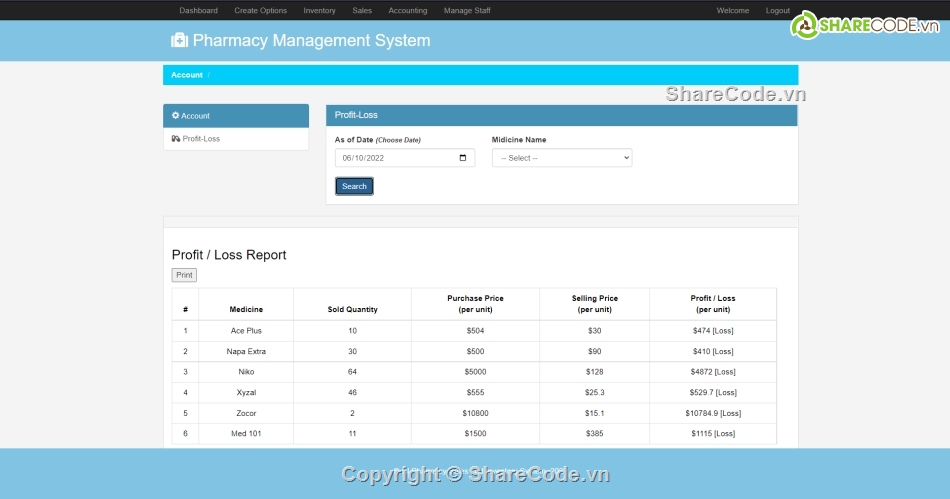Viewport: 950px width, 499px height.
Task: Click the Account breadcrumb link
Action: pyautogui.click(x=186, y=75)
